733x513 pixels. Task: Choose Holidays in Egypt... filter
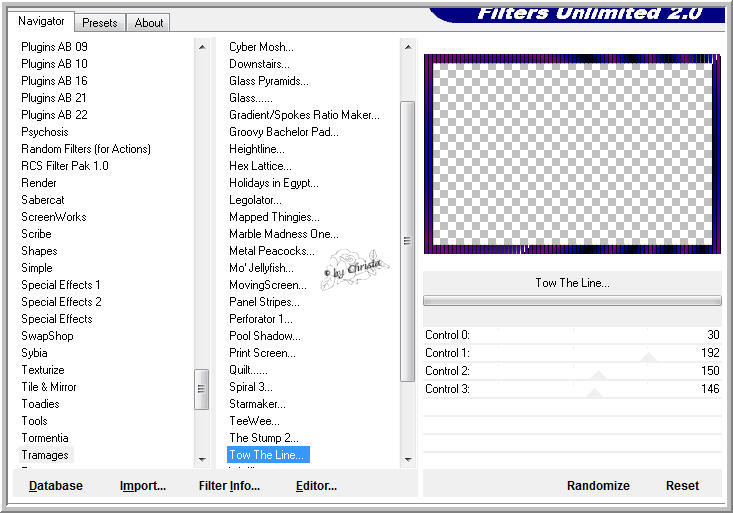274,183
